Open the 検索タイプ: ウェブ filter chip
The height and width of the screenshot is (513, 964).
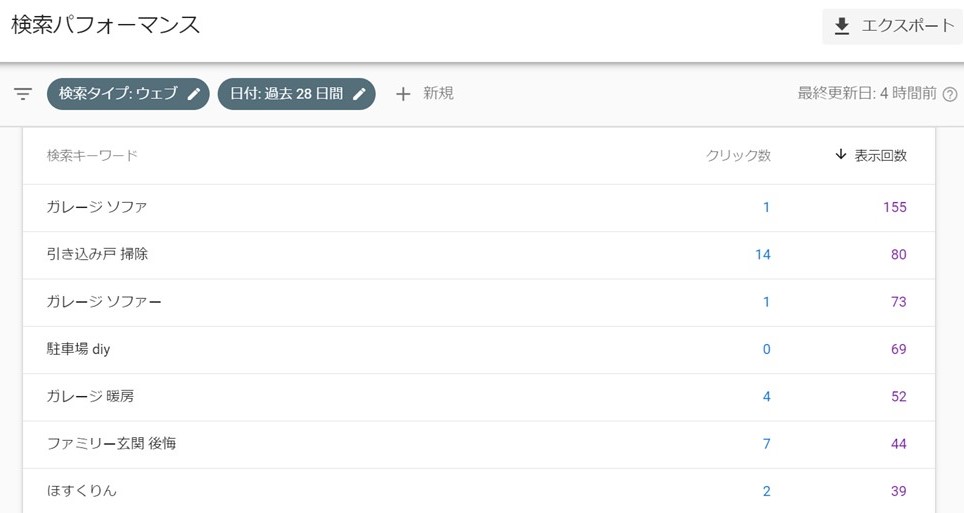[128, 93]
